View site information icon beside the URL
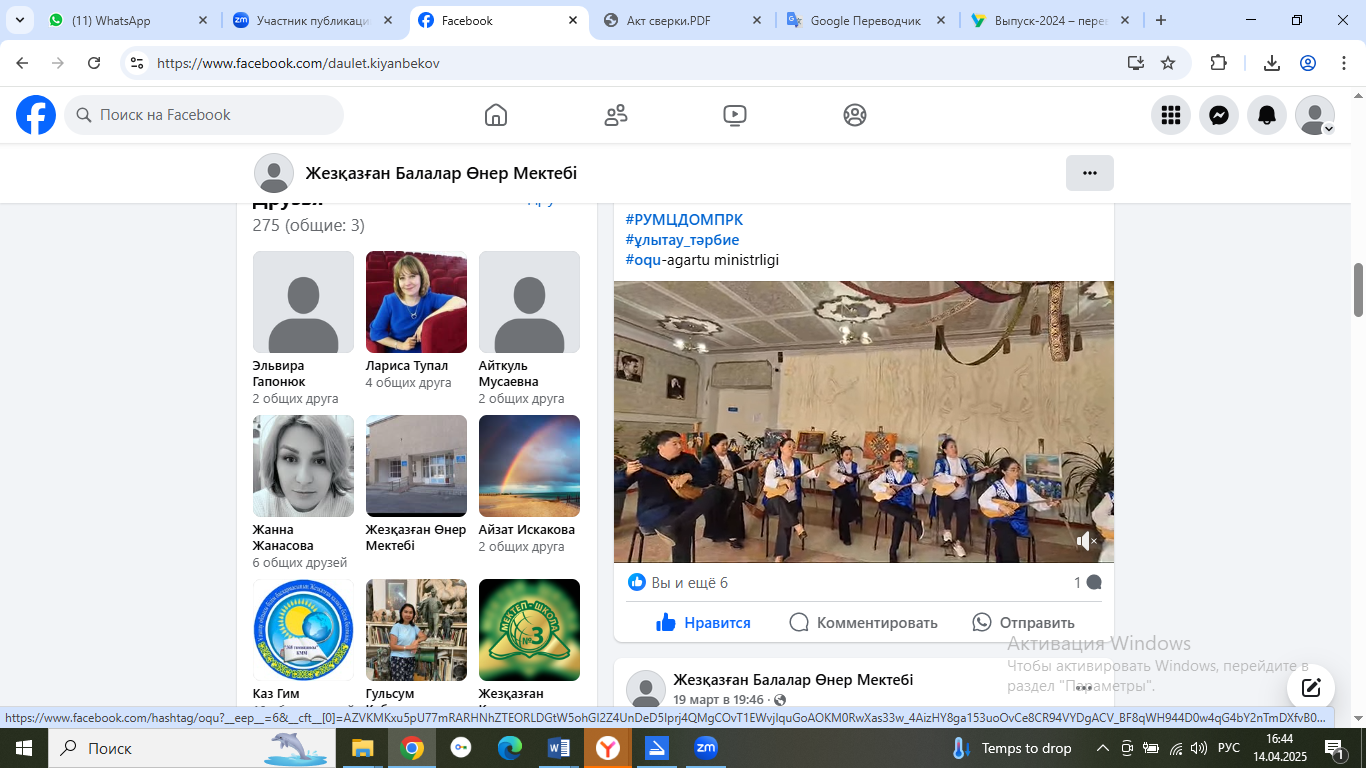 click(x=137, y=63)
